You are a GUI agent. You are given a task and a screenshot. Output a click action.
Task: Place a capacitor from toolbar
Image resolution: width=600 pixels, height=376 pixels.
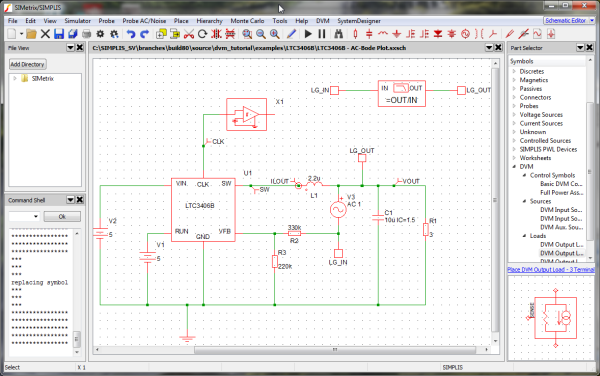coord(369,34)
